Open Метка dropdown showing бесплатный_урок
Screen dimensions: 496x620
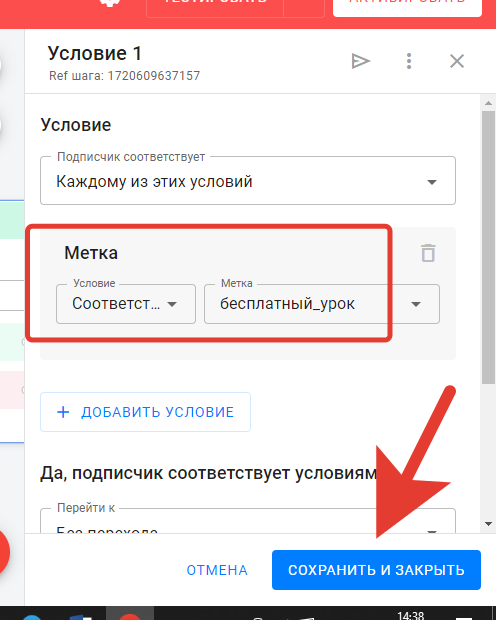click(x=322, y=304)
